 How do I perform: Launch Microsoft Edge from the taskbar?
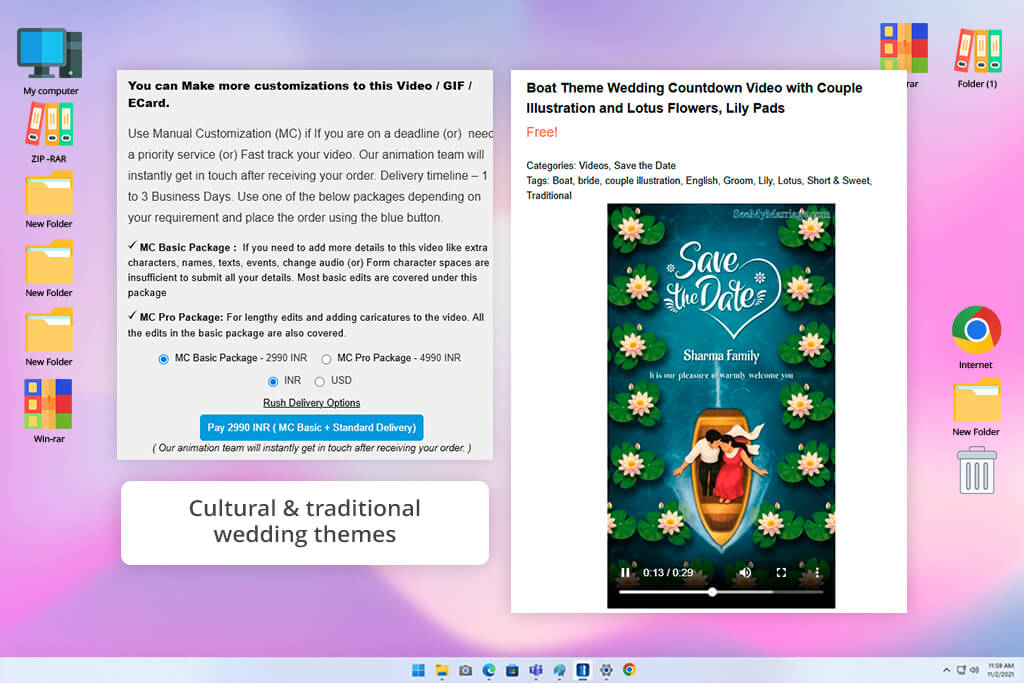click(x=489, y=670)
